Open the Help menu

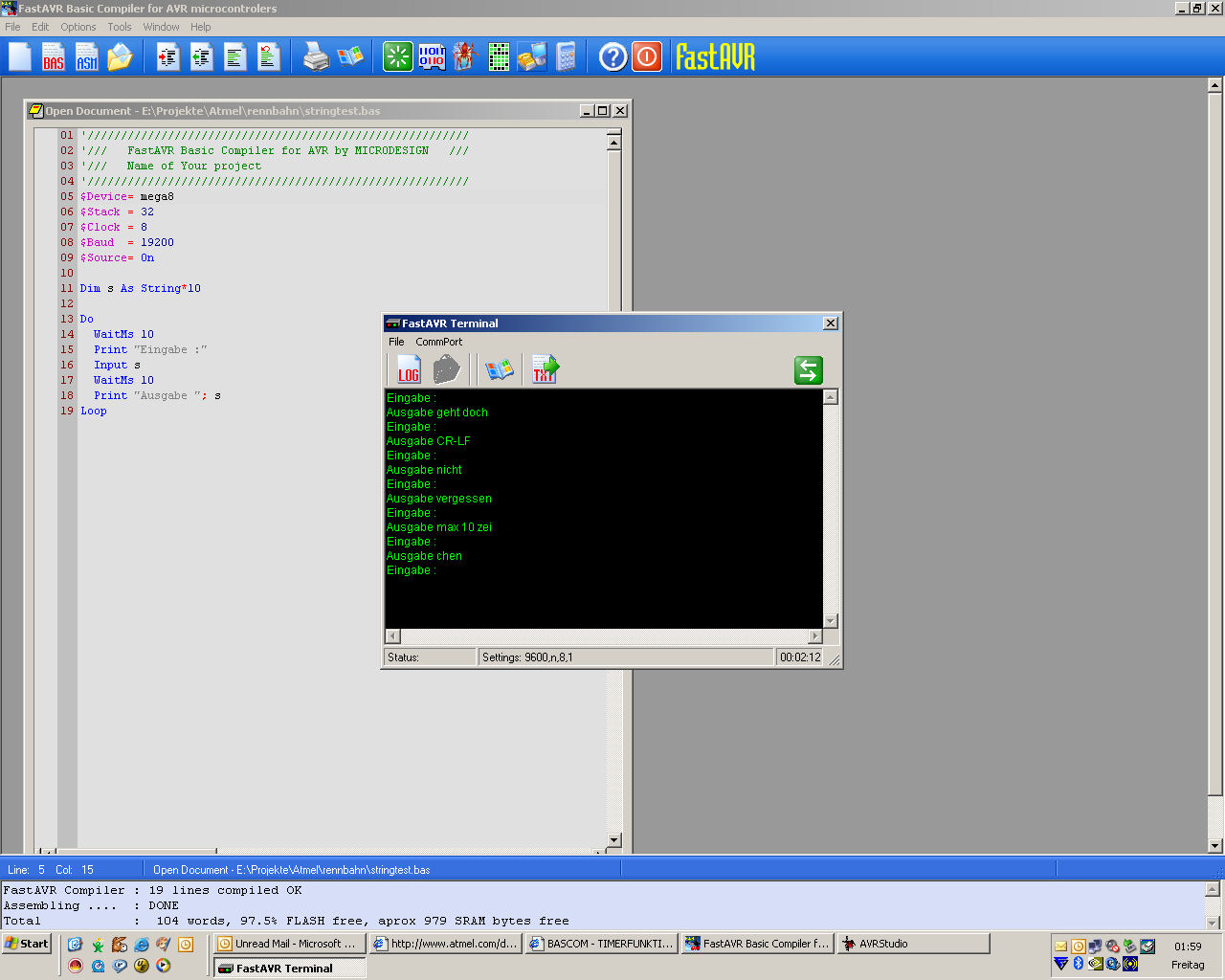click(200, 27)
